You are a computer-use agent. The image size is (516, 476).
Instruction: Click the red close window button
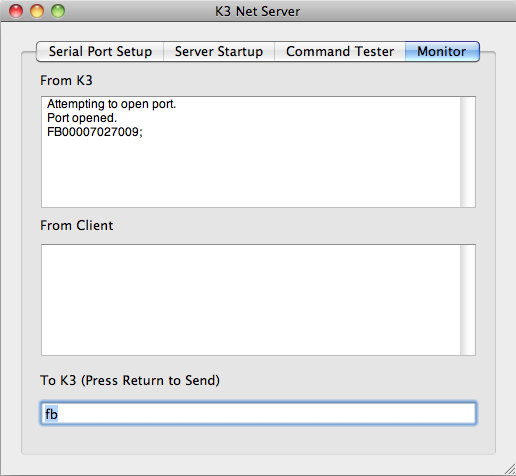[x=16, y=11]
